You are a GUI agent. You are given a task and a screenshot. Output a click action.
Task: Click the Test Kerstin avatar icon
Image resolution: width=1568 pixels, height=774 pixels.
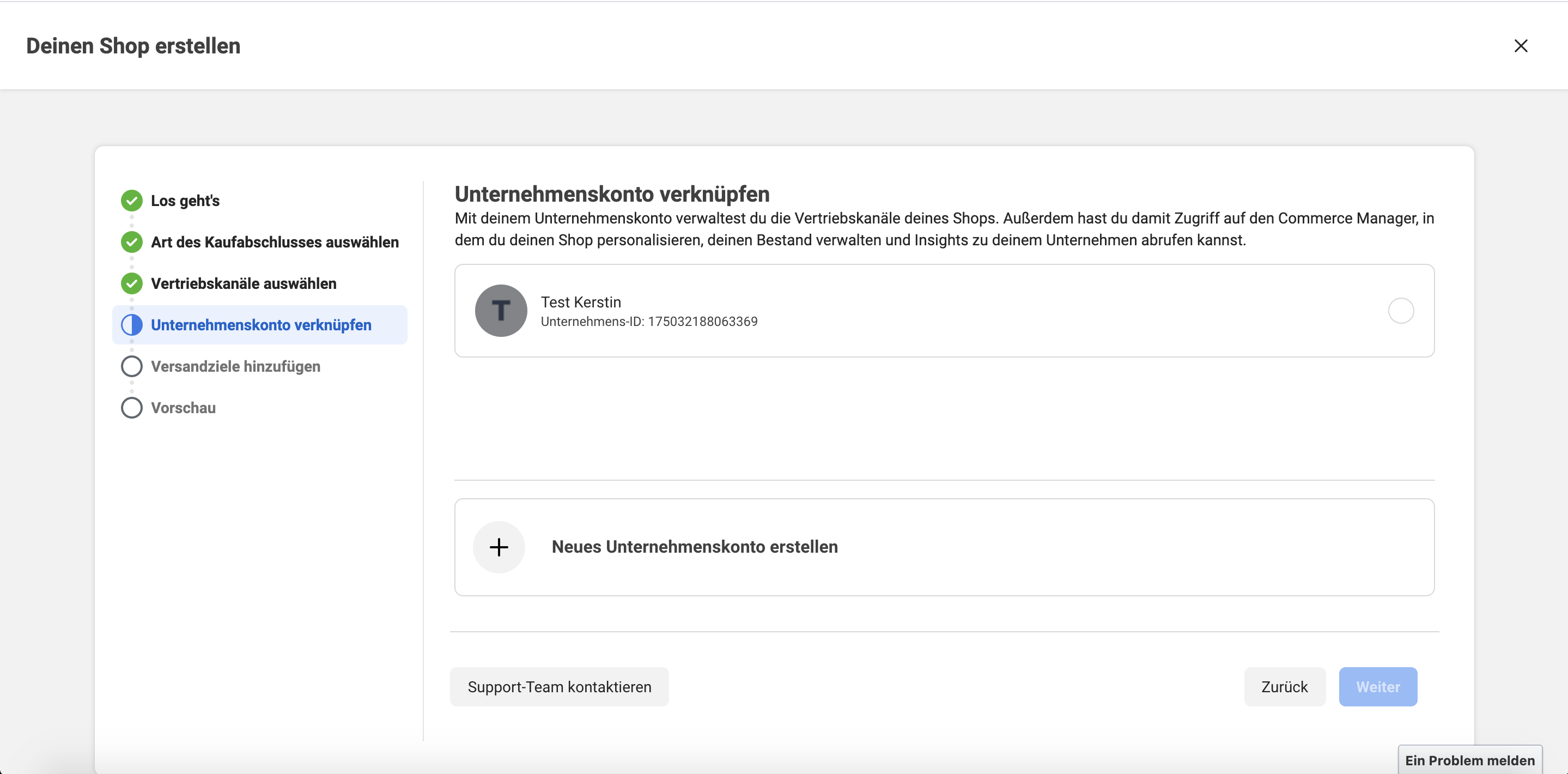[x=501, y=311]
